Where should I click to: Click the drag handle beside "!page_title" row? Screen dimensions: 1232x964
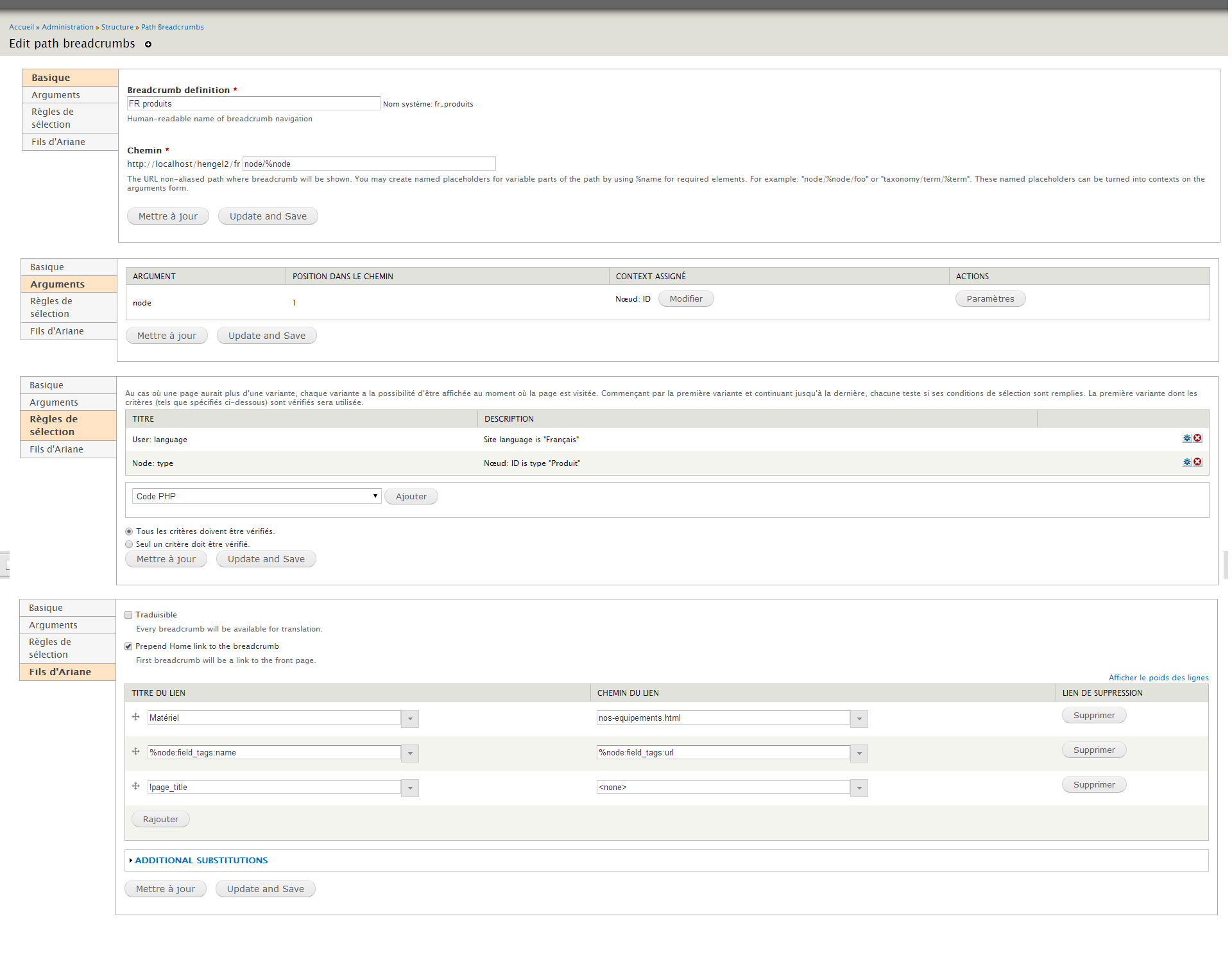coord(135,786)
